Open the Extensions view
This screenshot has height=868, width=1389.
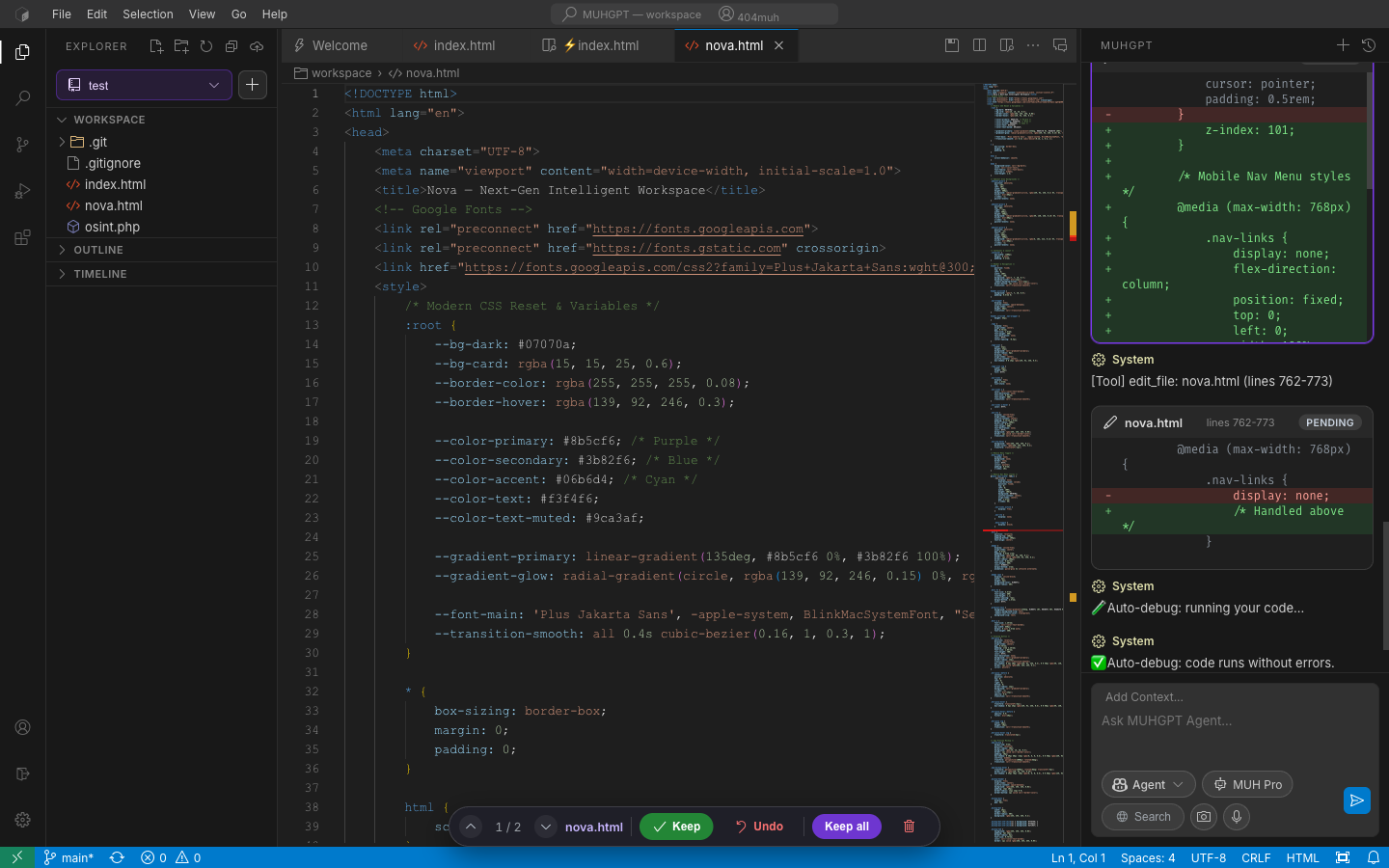22,237
